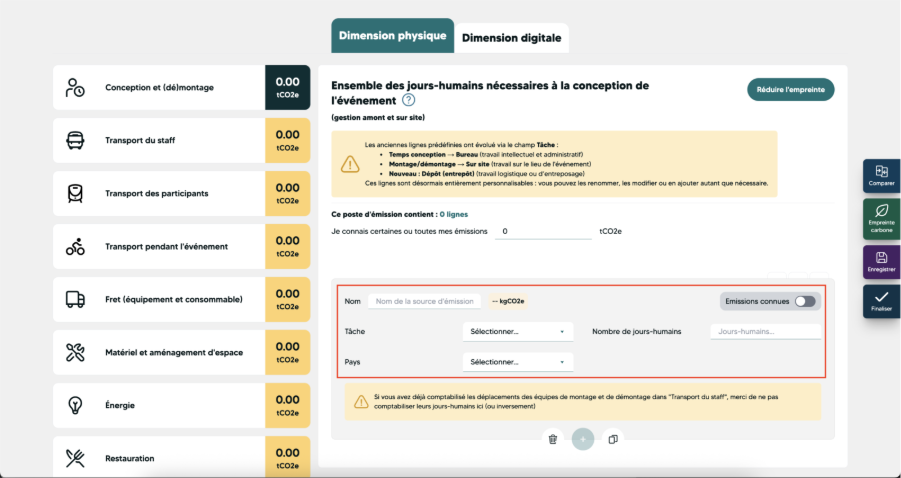Click the help question mark icon
This screenshot has width=901, height=478.
coord(408,101)
